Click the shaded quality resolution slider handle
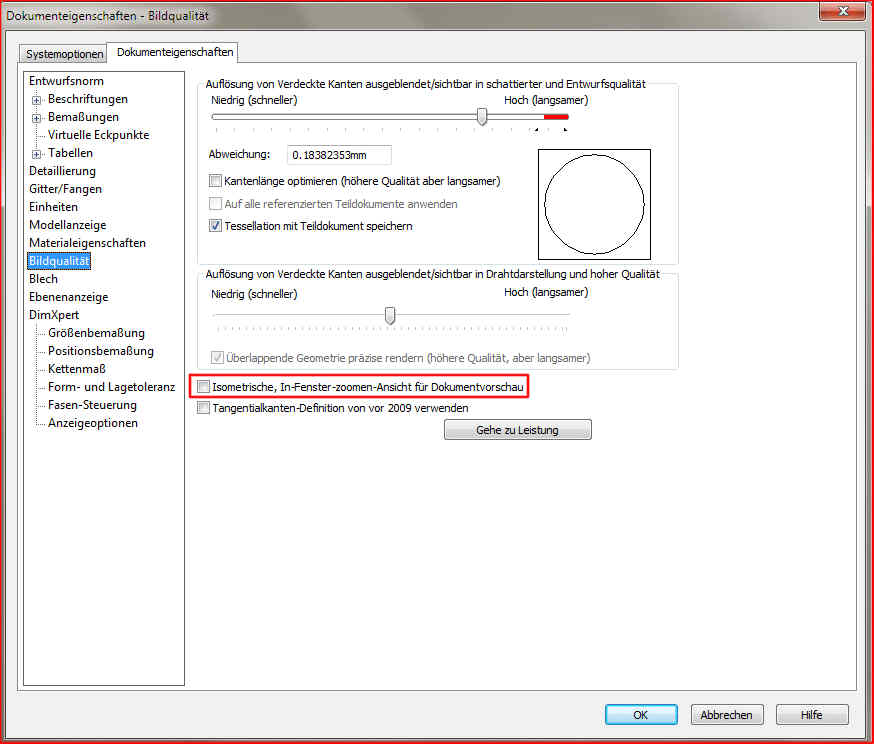874x744 pixels. (x=482, y=116)
